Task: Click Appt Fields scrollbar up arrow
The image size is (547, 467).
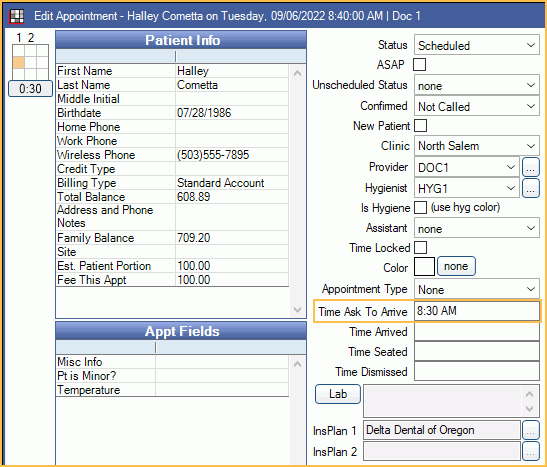Action: pos(298,364)
